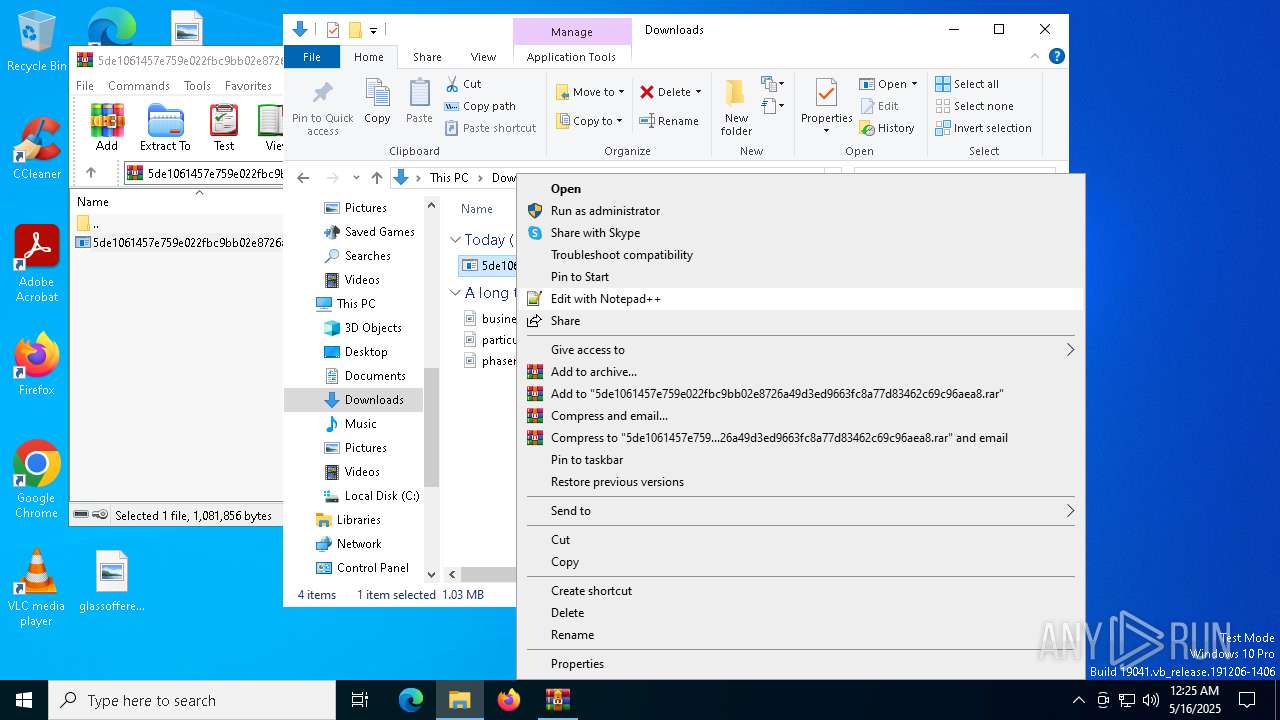The width and height of the screenshot is (1280, 720).
Task: Click the Rename ribbon button
Action: [x=669, y=121]
